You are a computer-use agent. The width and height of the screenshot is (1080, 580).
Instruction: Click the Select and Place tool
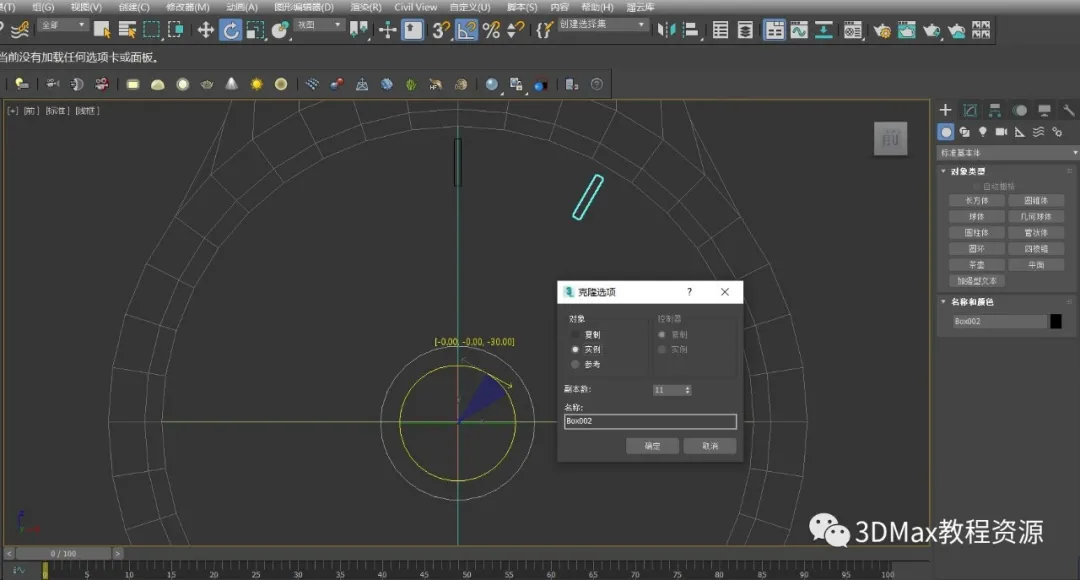280,30
